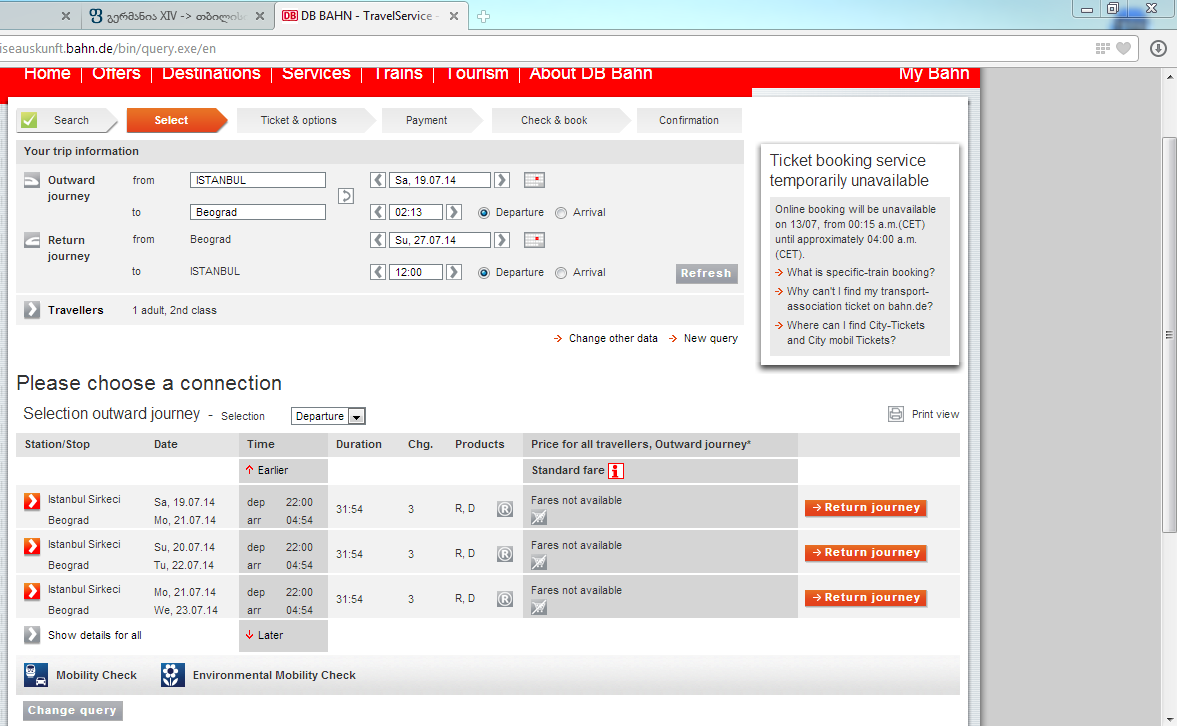The width and height of the screenshot is (1177, 726).
Task: Increase outward departure time 02:13
Action: (x=453, y=212)
